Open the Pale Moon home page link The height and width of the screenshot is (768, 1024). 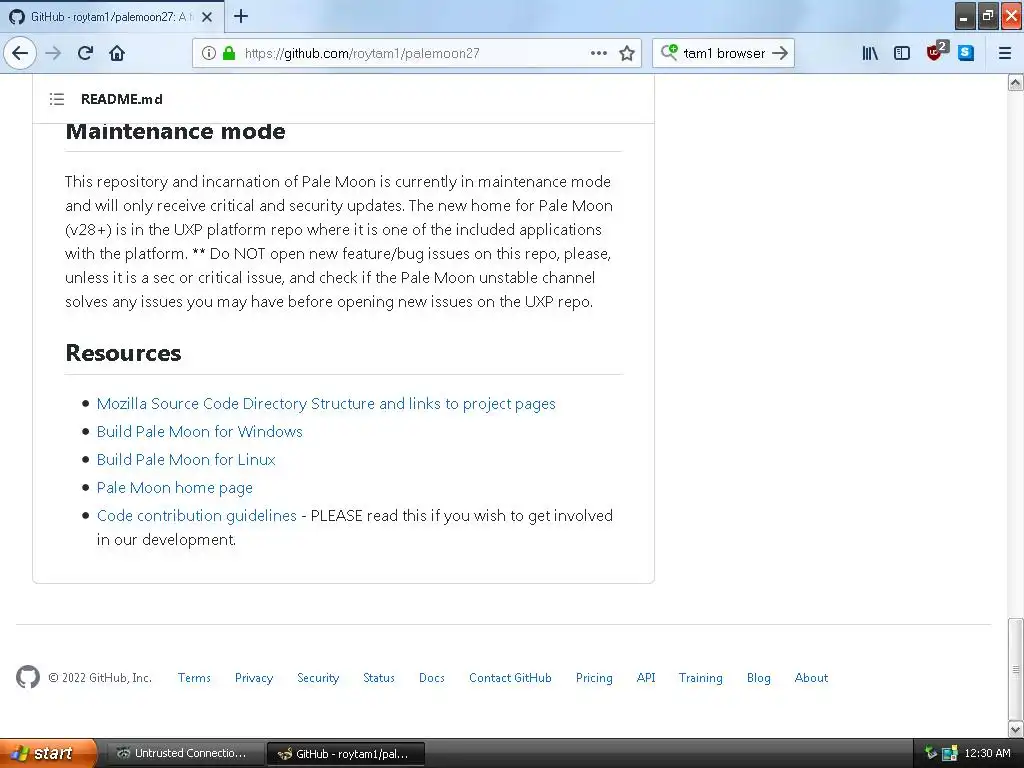174,488
